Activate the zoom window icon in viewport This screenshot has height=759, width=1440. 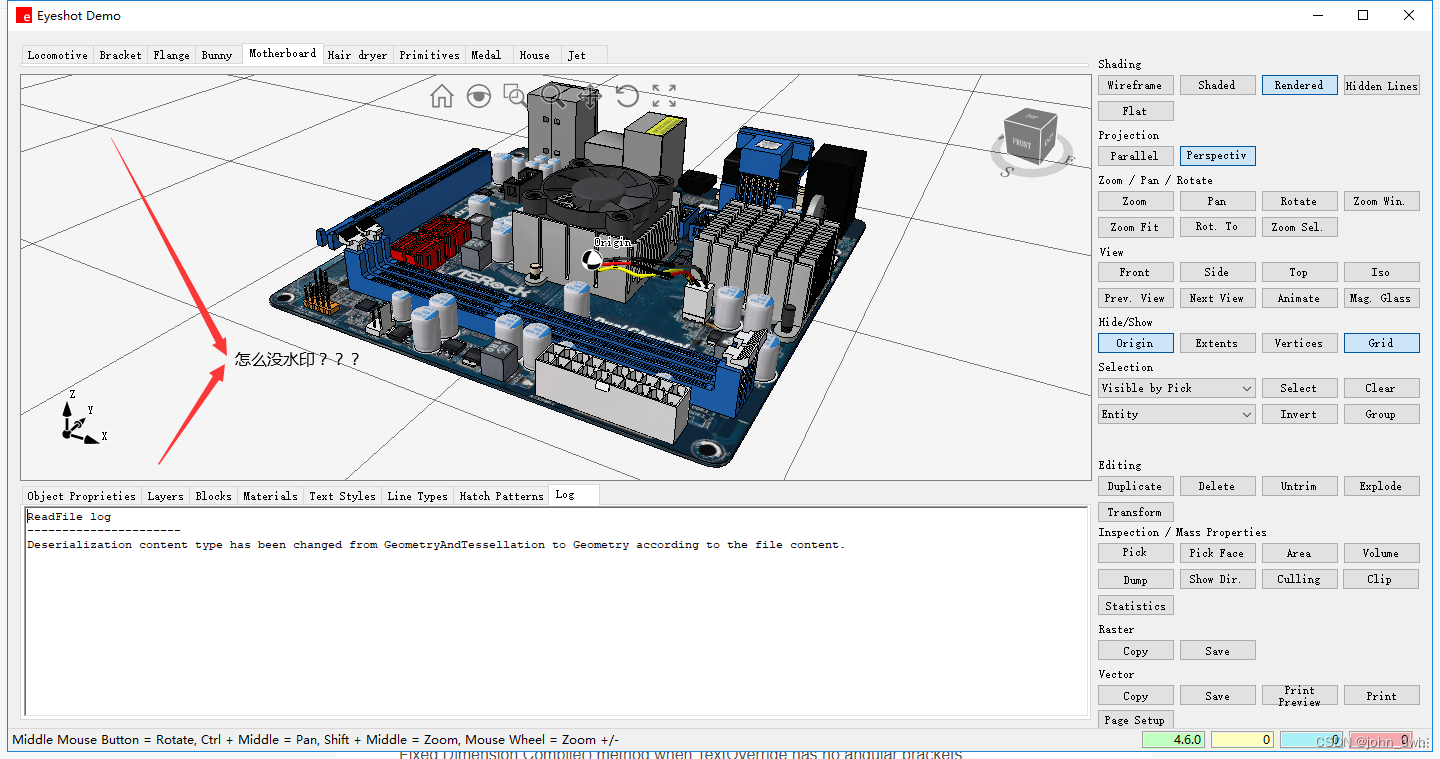pos(516,96)
